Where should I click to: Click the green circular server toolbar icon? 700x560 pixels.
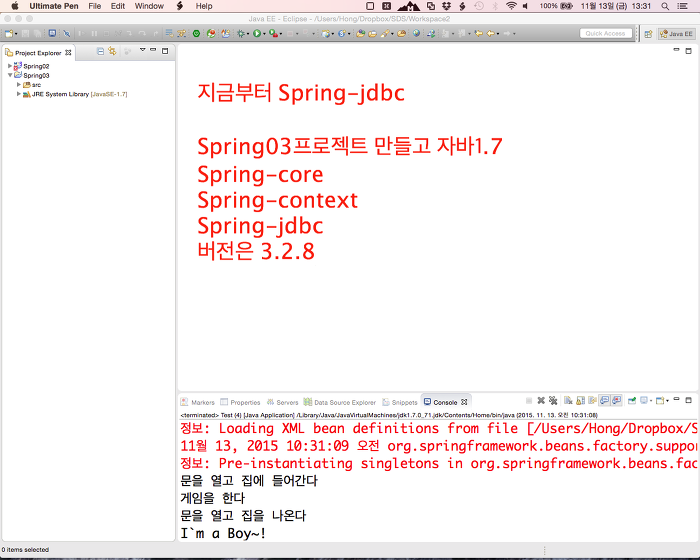196,33
